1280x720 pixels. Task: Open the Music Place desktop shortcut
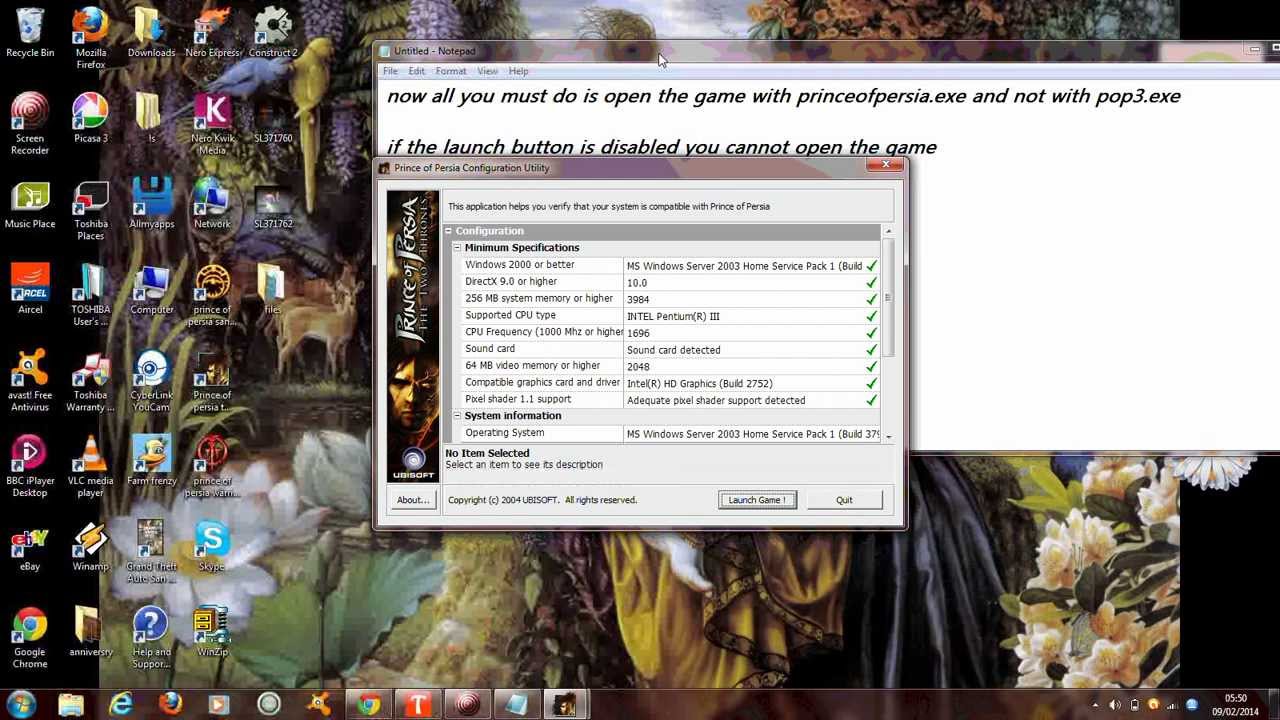point(30,205)
